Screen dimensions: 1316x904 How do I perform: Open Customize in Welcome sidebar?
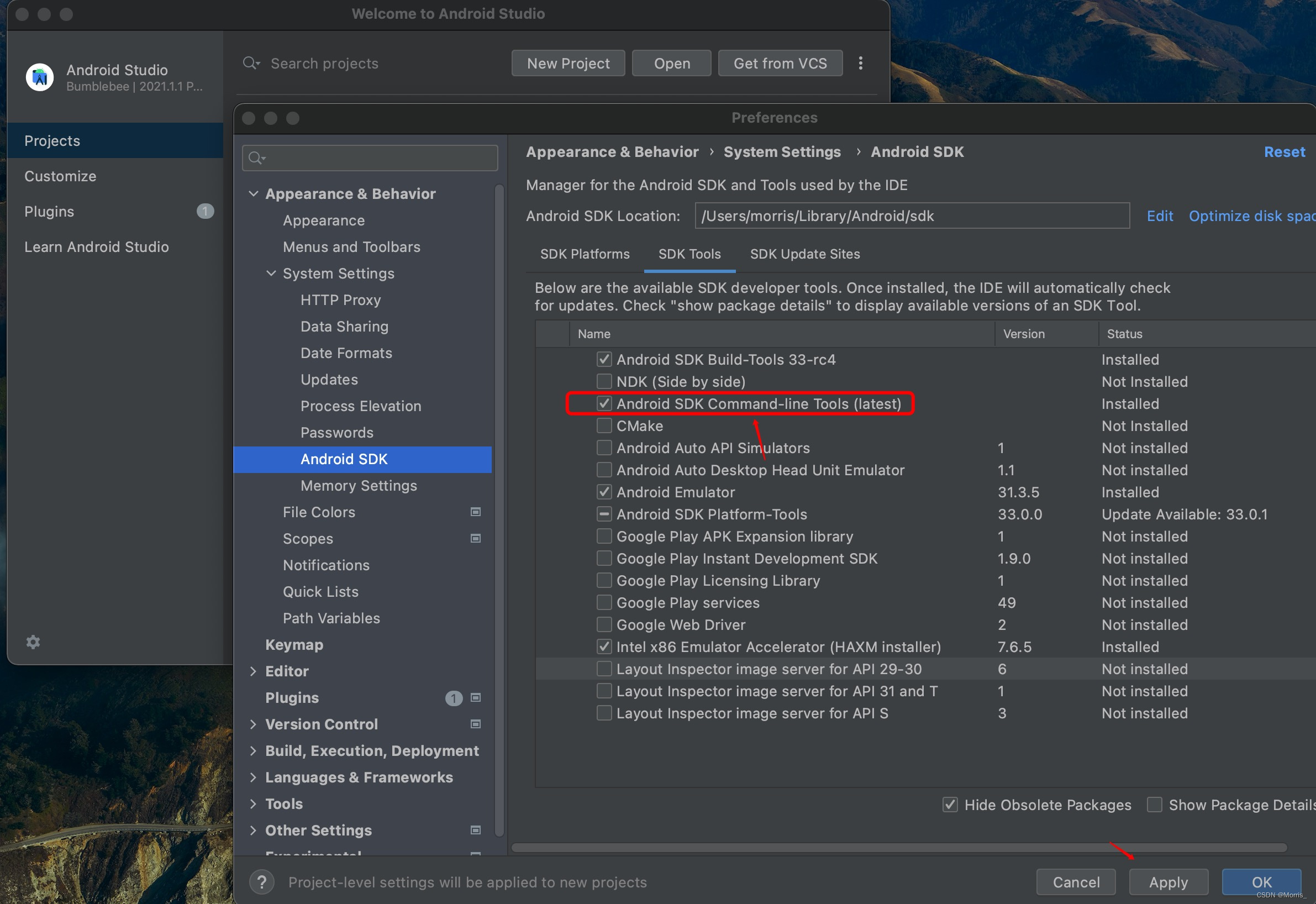115,176
